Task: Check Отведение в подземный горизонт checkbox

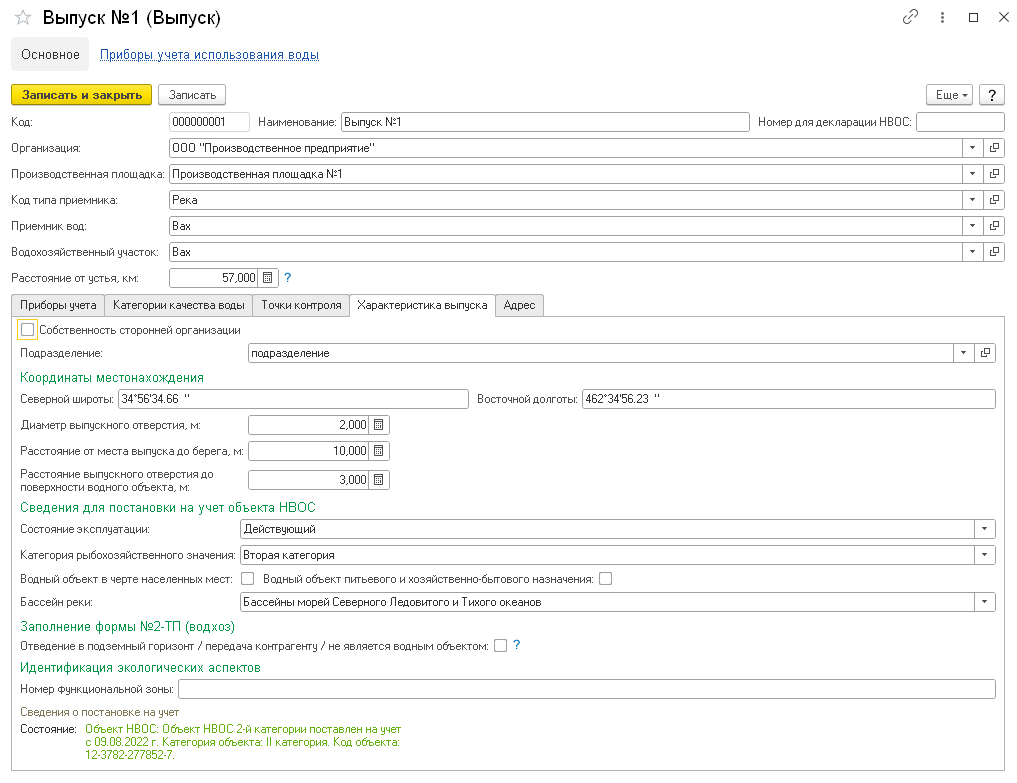Action: [x=501, y=646]
